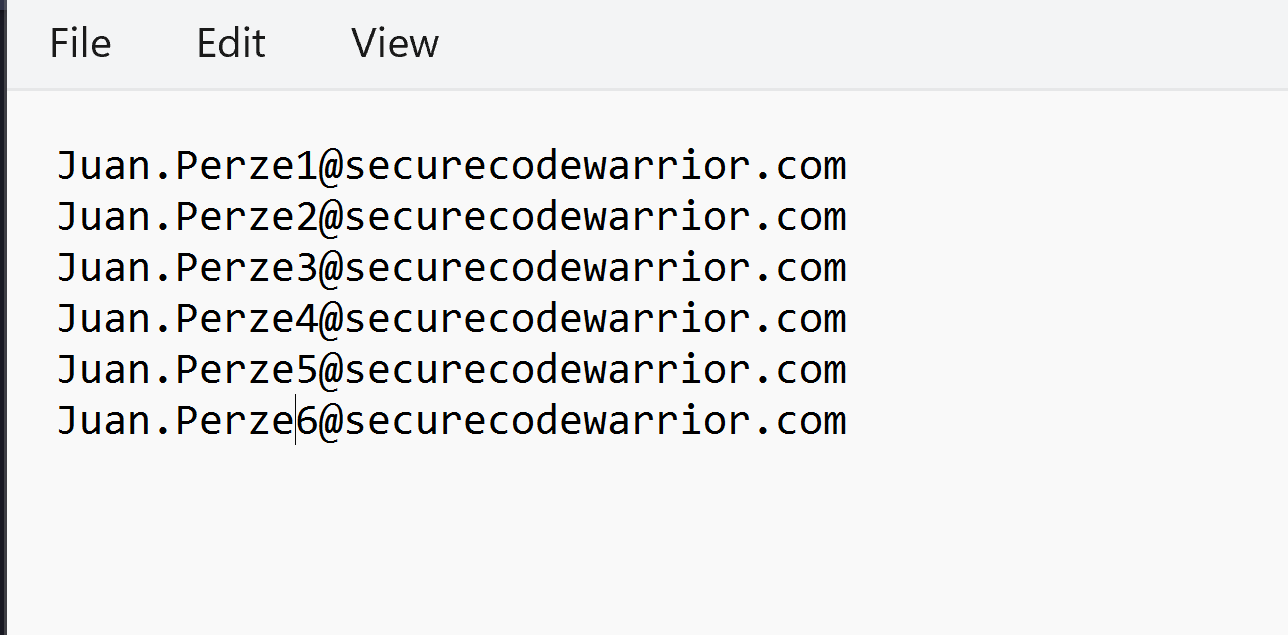Viewport: 1288px width, 635px height.
Task: Click securecodewarrior in the Perze2 line
Action: (x=546, y=217)
